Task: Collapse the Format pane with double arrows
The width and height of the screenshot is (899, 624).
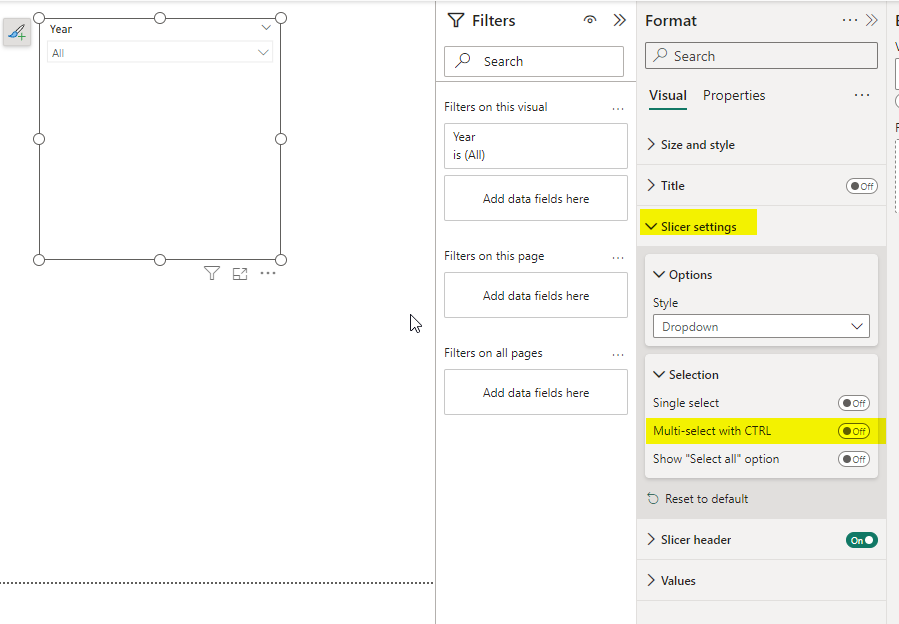Action: point(871,20)
